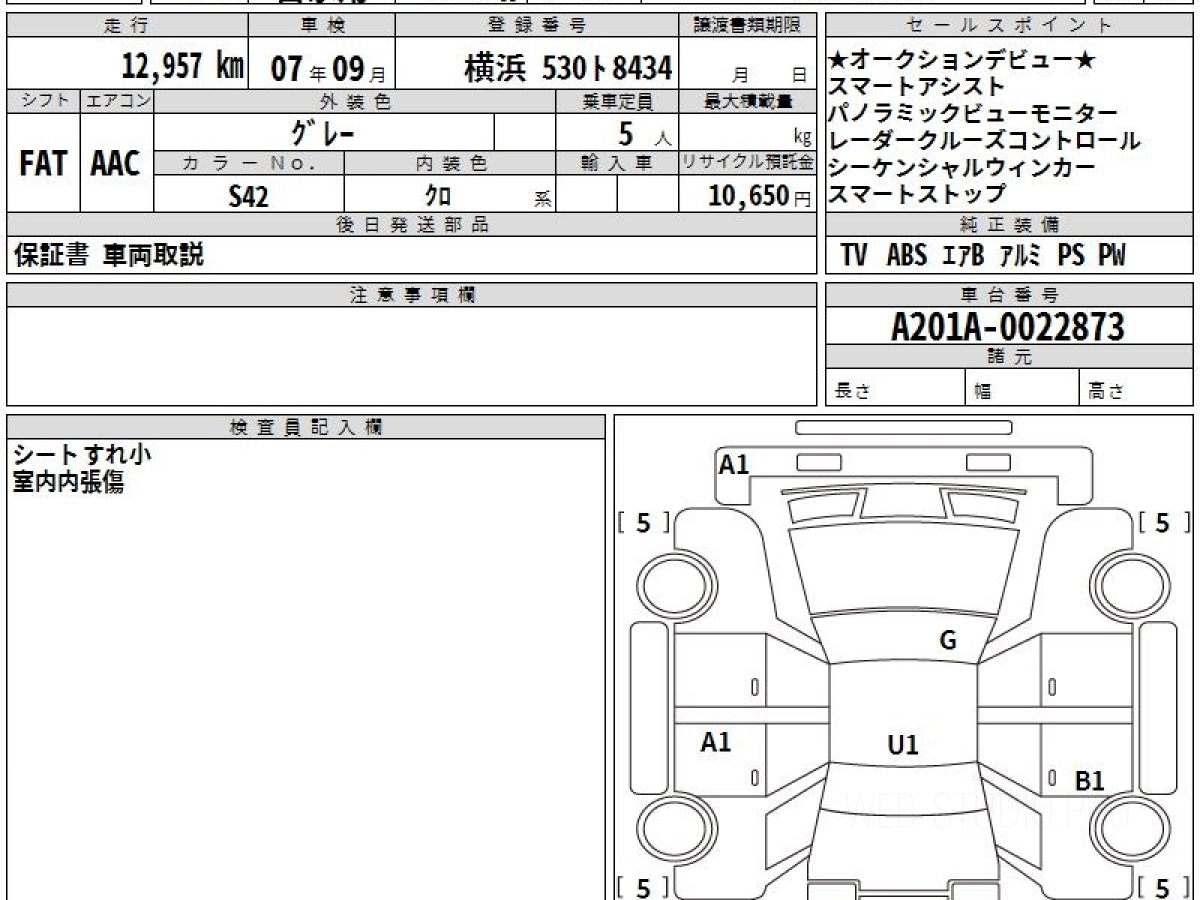
Task: Select the 車検 header cell
Action: (x=321, y=25)
